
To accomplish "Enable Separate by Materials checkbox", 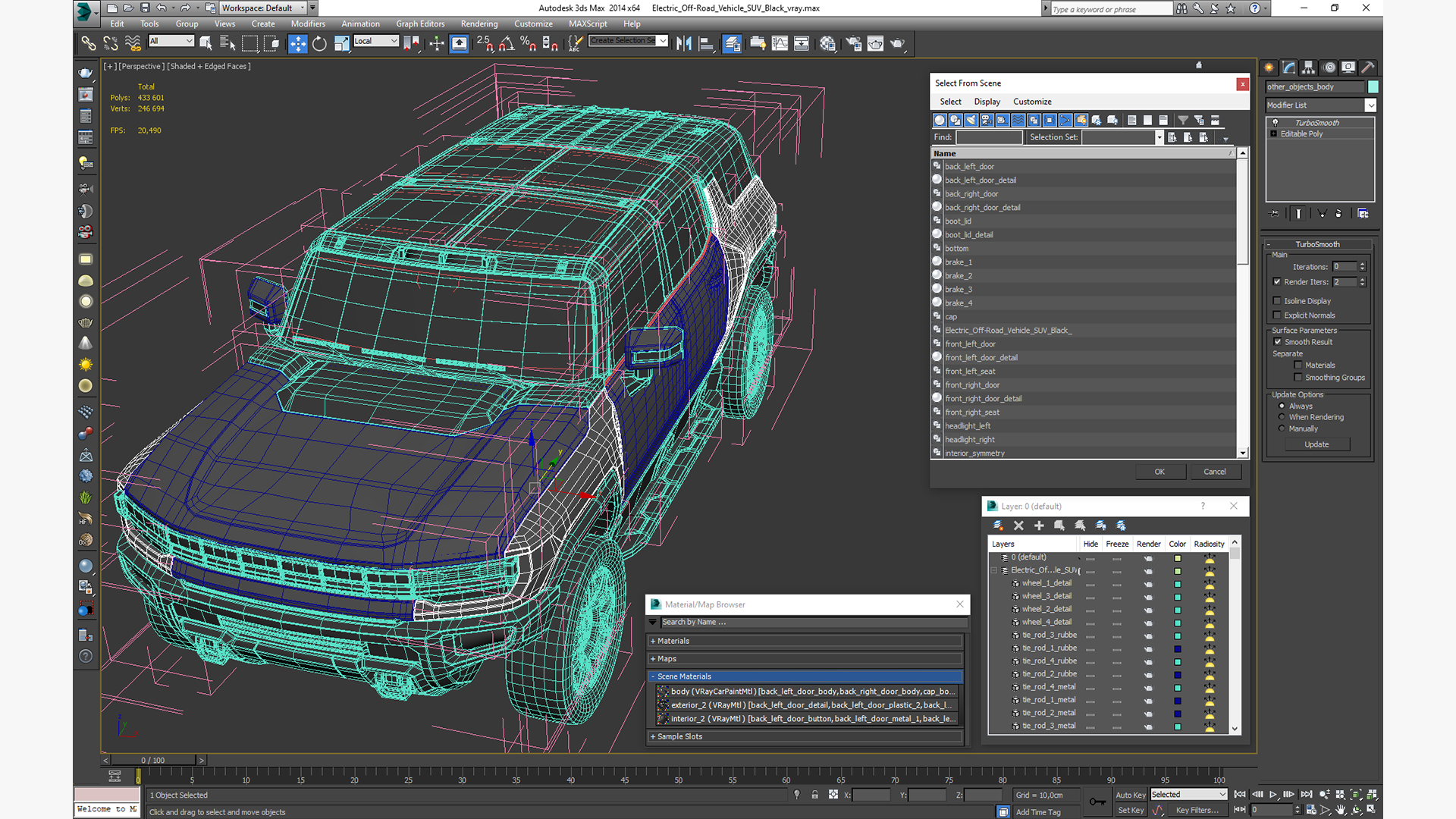I will coord(1298,366).
